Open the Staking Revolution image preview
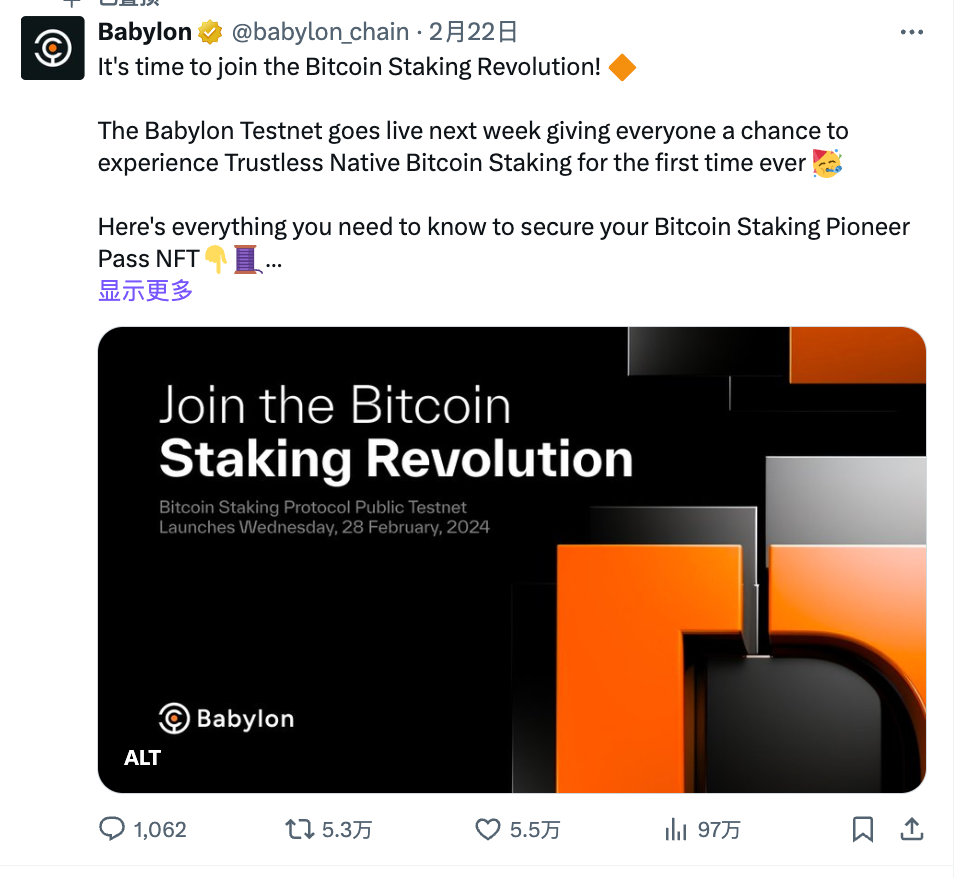 click(x=511, y=557)
